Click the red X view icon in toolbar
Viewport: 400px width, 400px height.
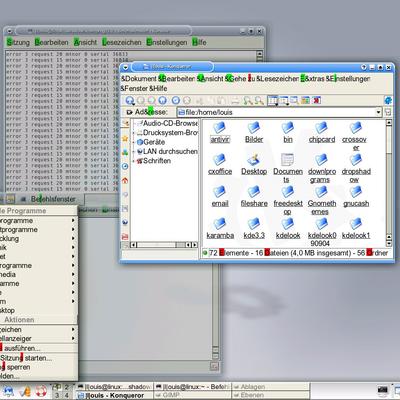[316, 100]
